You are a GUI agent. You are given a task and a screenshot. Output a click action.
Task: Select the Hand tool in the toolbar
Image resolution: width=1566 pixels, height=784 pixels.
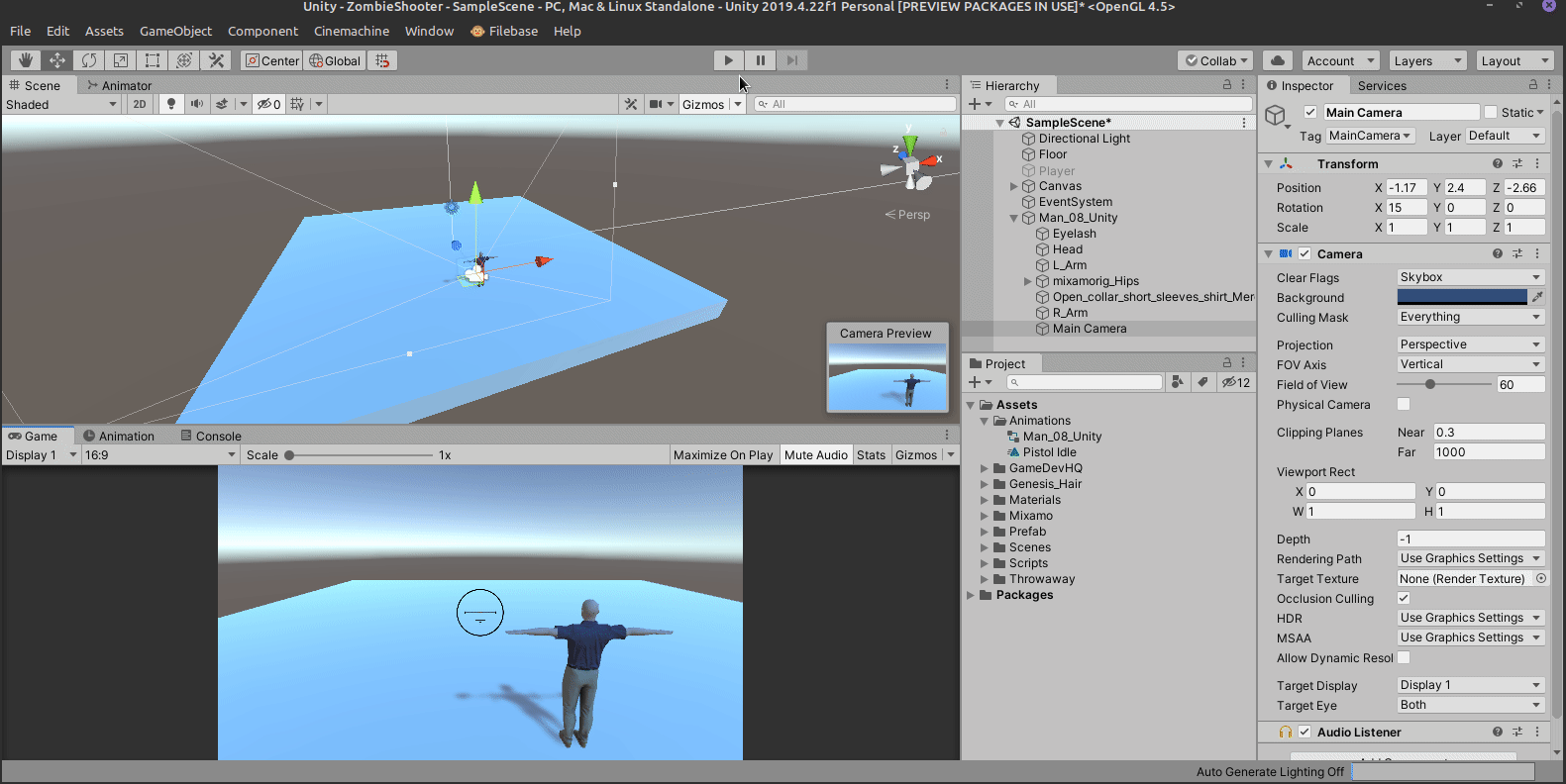[x=26, y=60]
